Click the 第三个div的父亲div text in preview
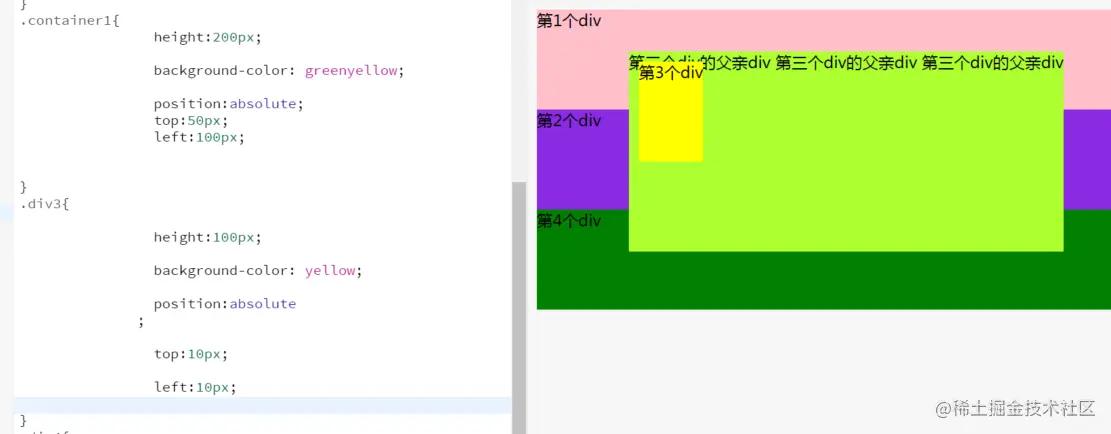Image resolution: width=1111 pixels, height=434 pixels. 846,63
